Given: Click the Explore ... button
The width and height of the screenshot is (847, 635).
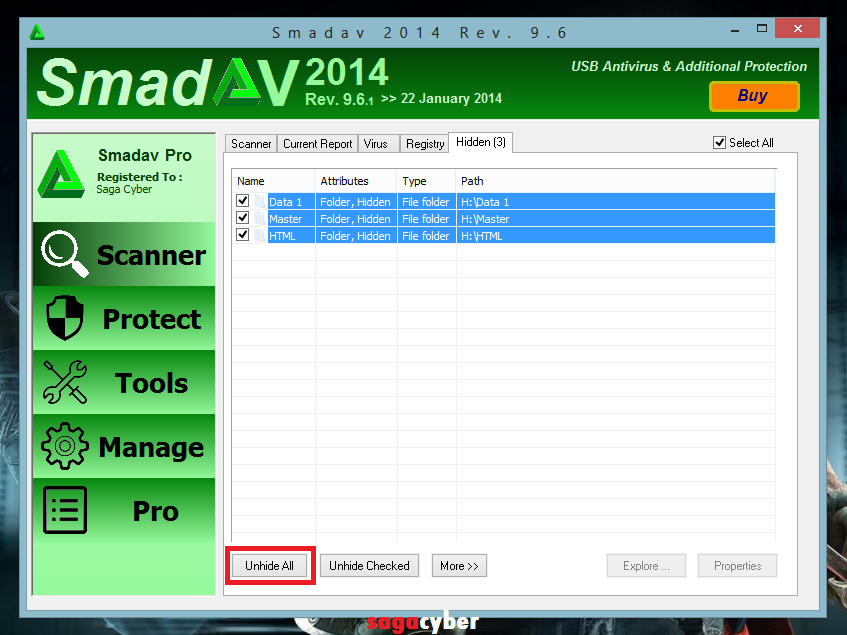Looking at the screenshot, I should 646,565.
